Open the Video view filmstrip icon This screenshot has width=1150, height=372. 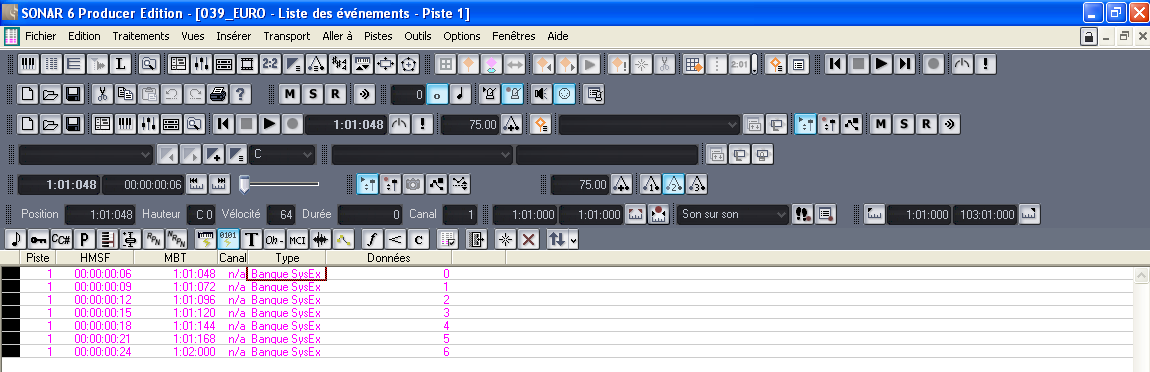pyautogui.click(x=247, y=64)
